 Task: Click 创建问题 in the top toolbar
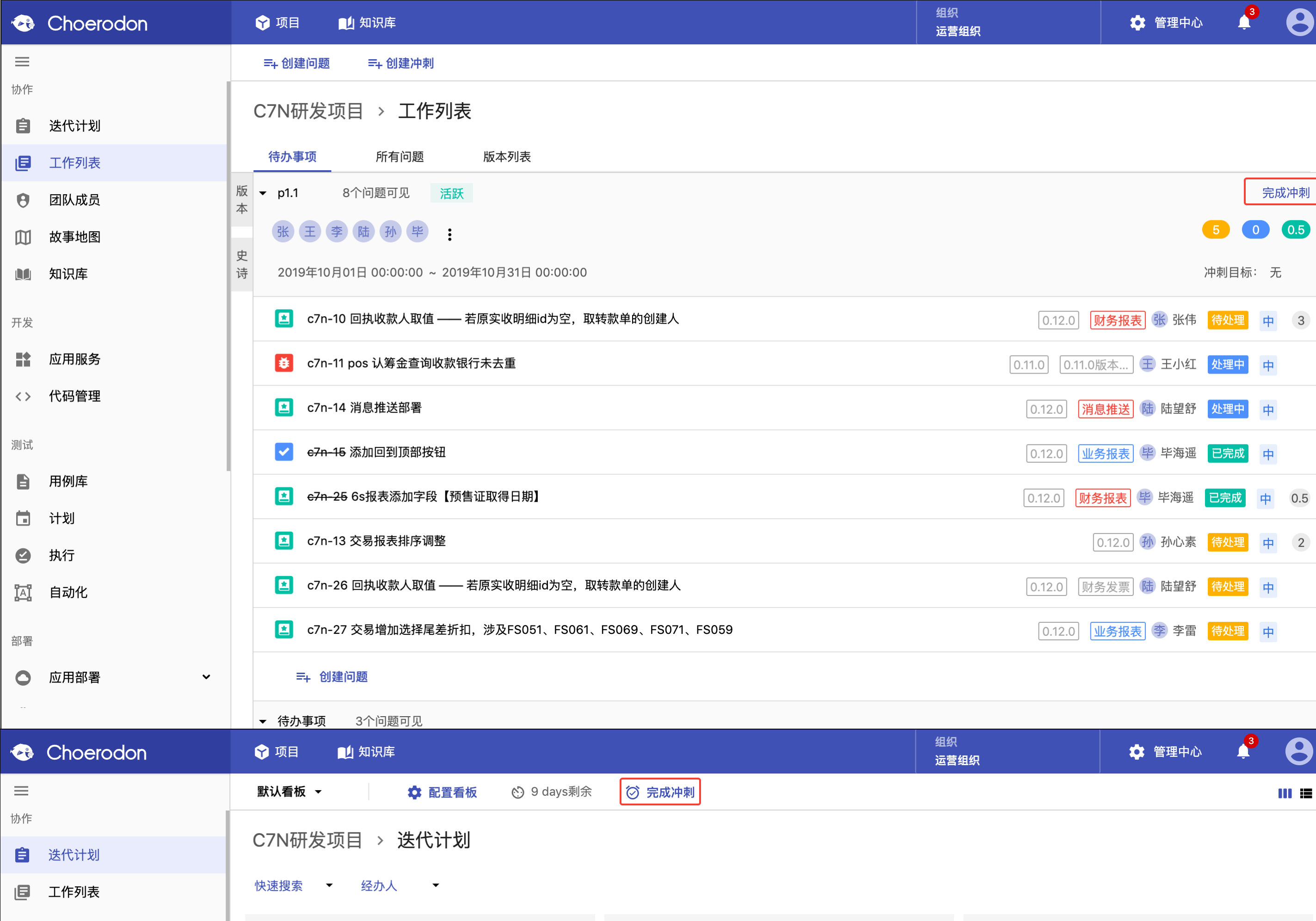point(296,63)
